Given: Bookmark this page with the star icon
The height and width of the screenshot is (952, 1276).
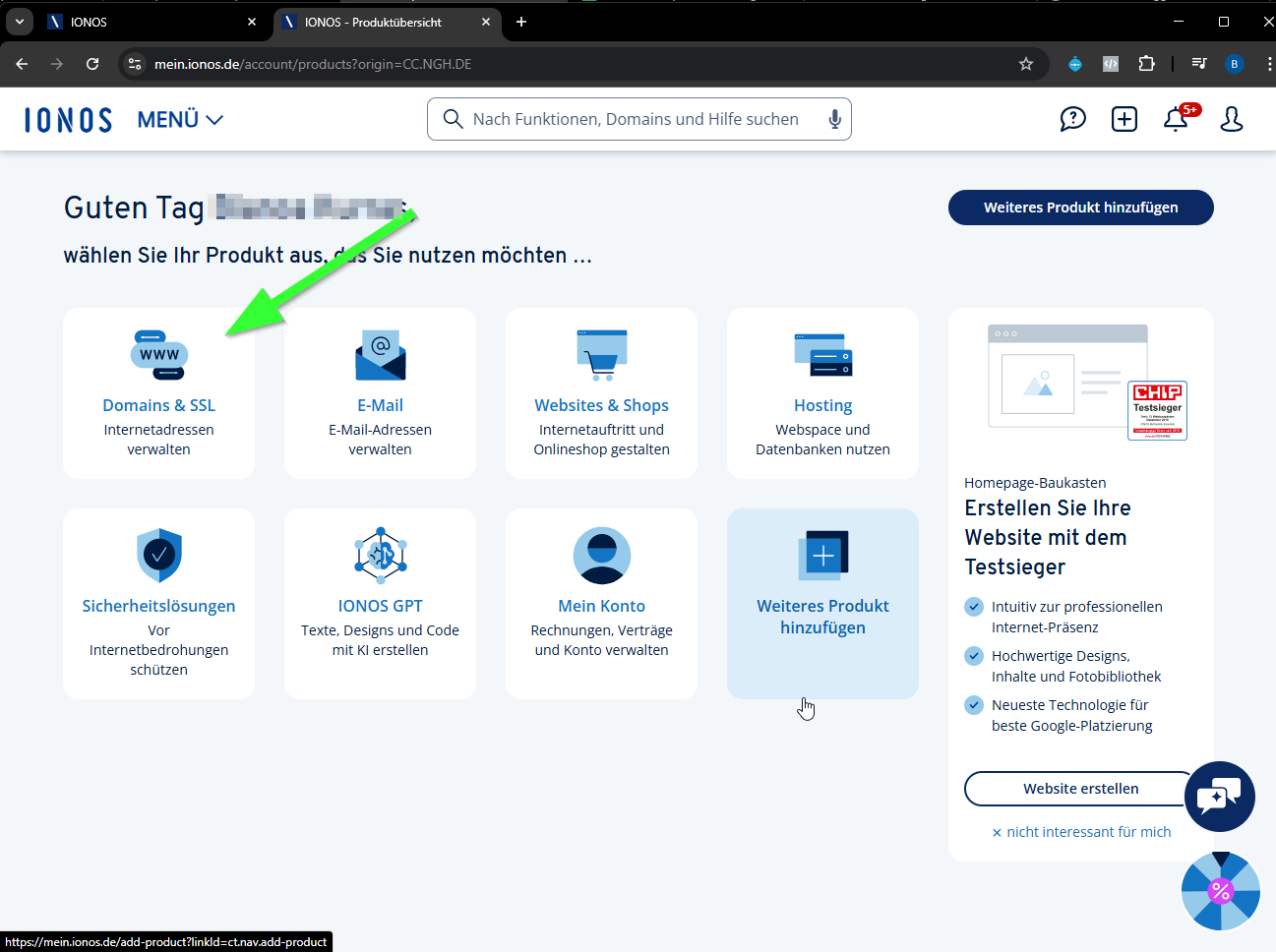Looking at the screenshot, I should tap(1026, 64).
